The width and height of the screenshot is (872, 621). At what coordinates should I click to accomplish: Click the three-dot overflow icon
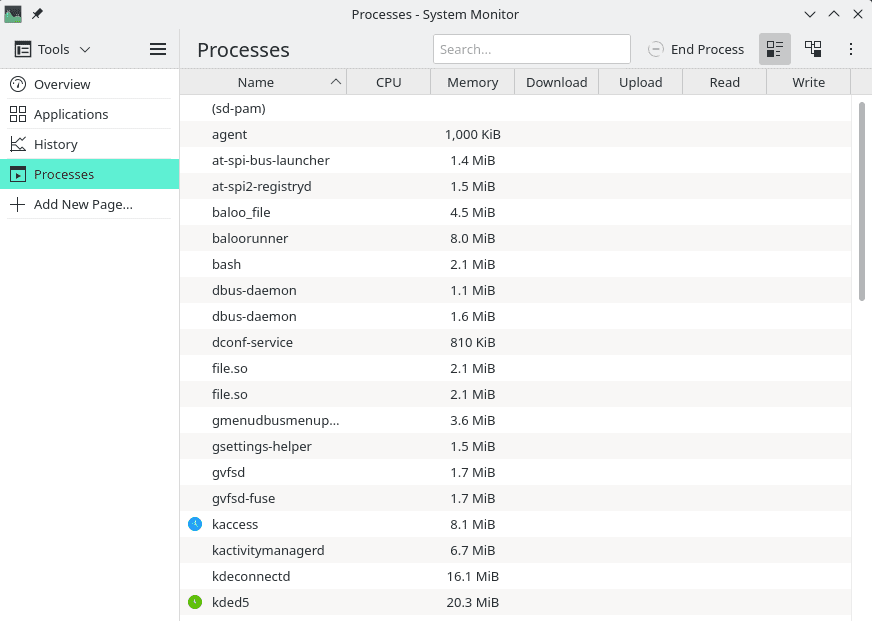click(x=850, y=48)
